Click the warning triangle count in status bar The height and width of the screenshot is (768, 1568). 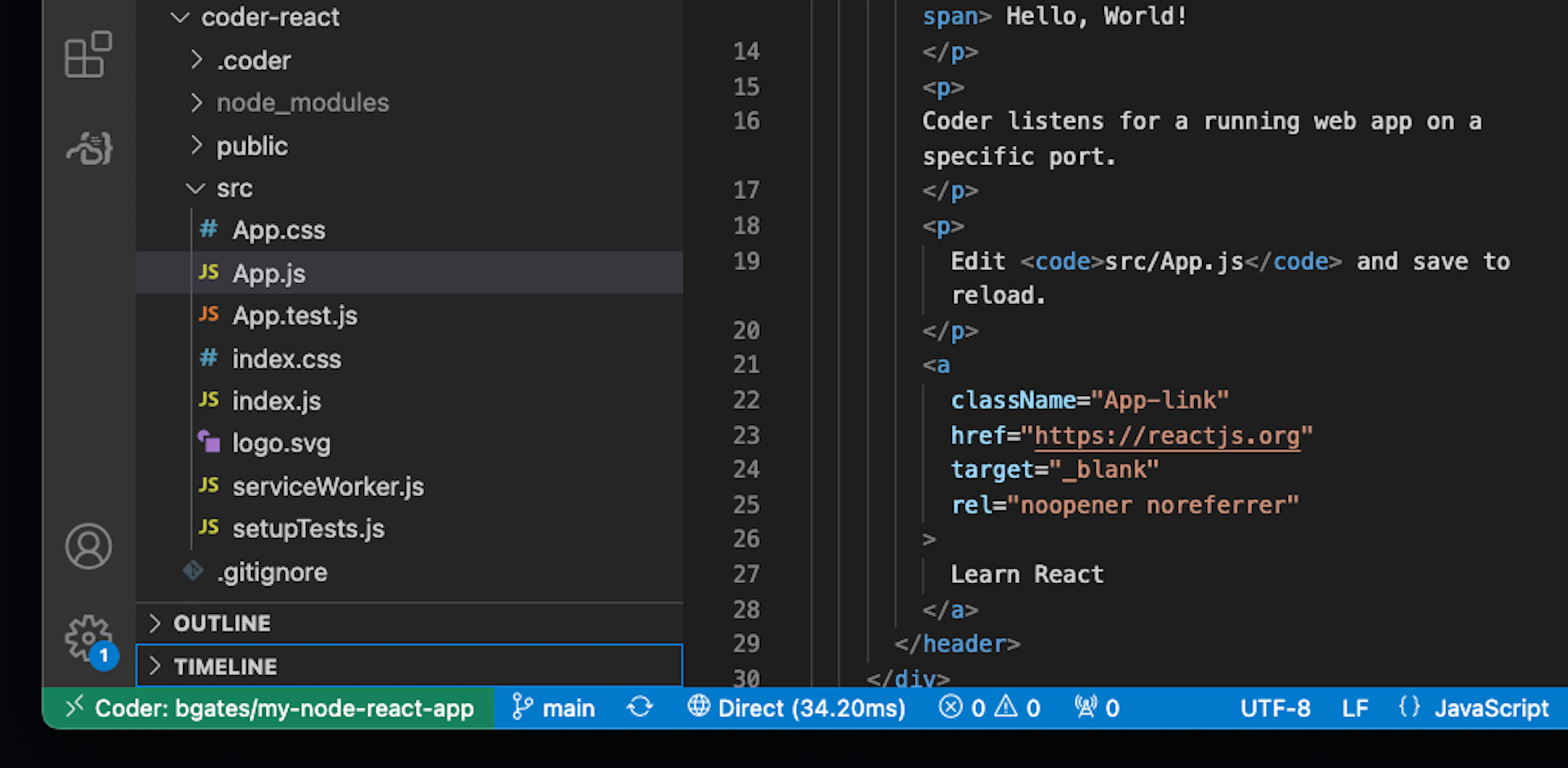(x=1017, y=707)
